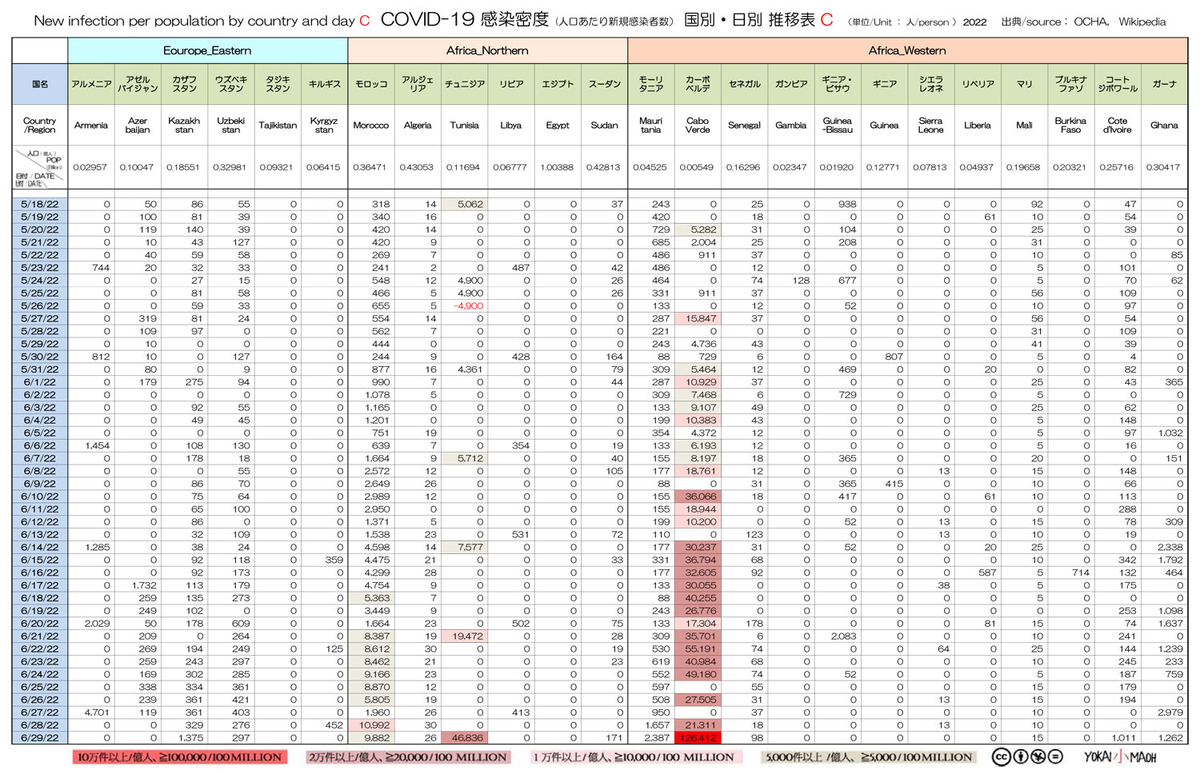This screenshot has width=1200, height=774.
Task: Click the Africa_Western region header
Action: point(908,48)
